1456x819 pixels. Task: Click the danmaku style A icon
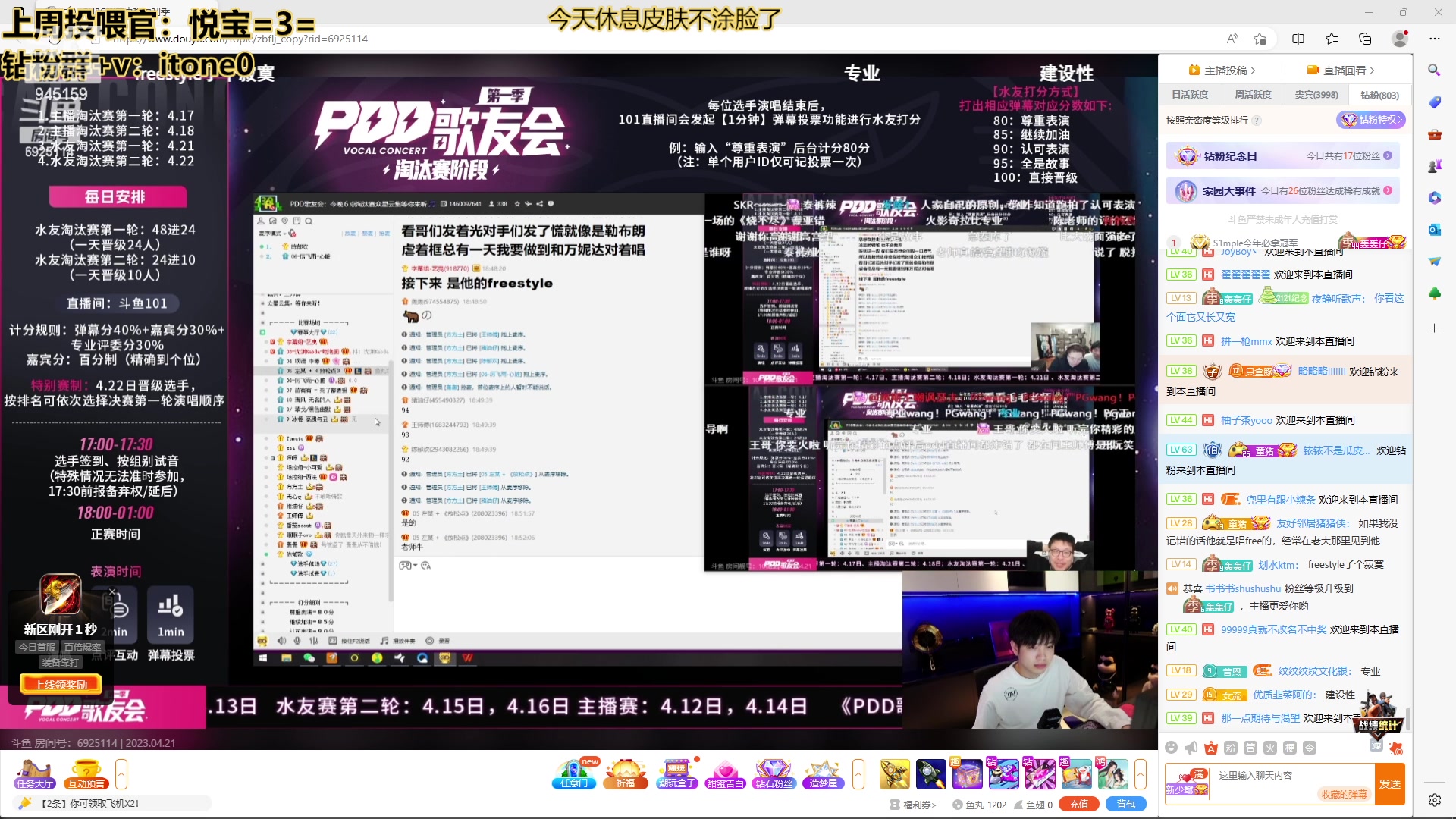(x=1211, y=748)
